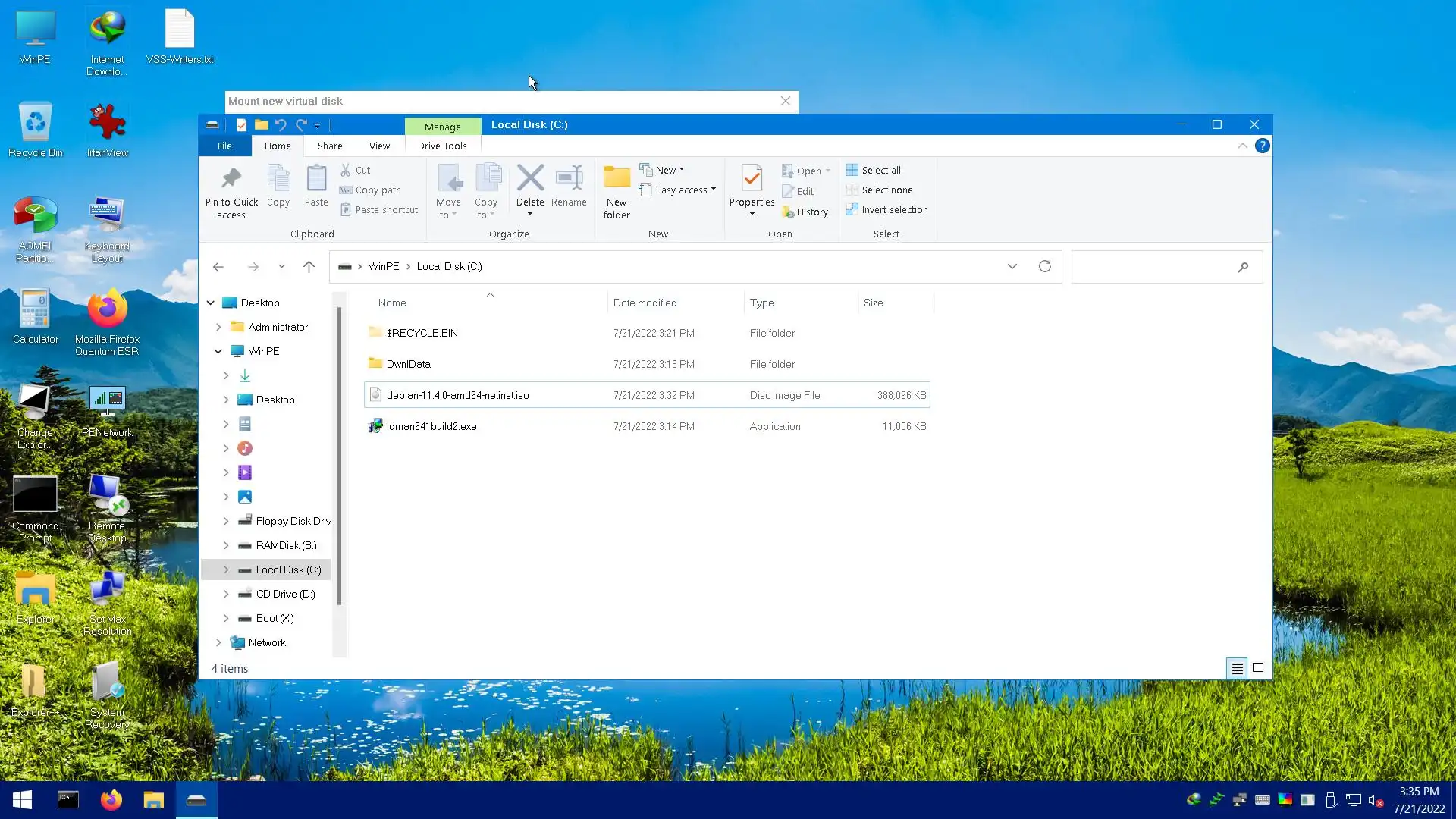Click the Move to icon
Viewport: 1456px width, 819px height.
click(448, 180)
